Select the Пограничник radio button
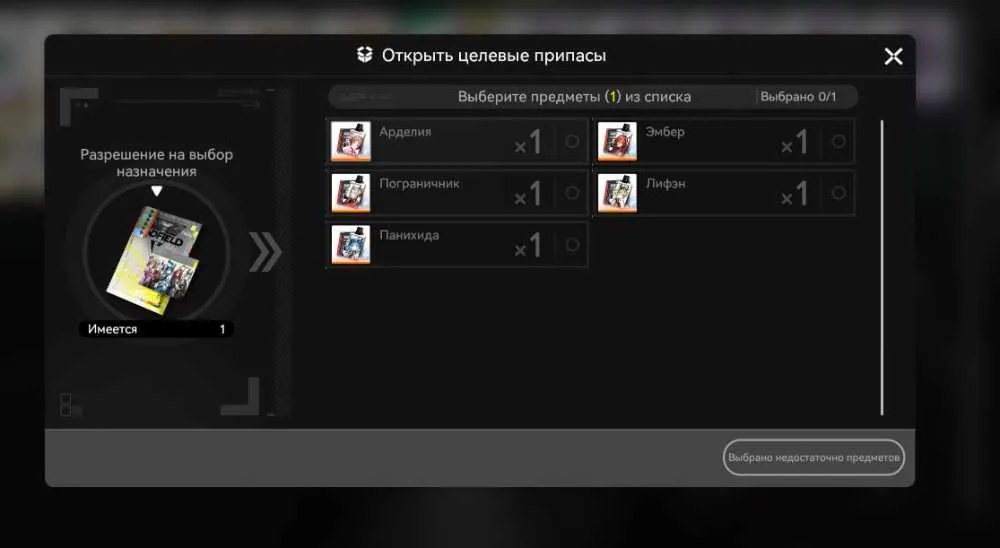Screen dimensions: 1000x548 pos(572,193)
